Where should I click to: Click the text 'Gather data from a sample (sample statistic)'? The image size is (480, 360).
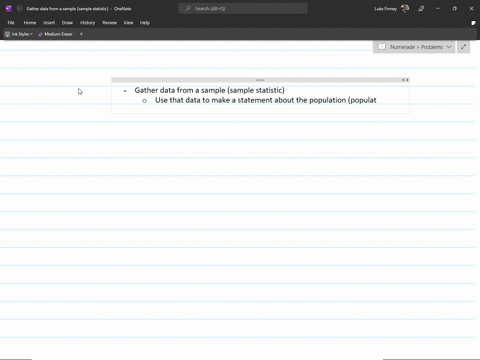click(x=209, y=90)
